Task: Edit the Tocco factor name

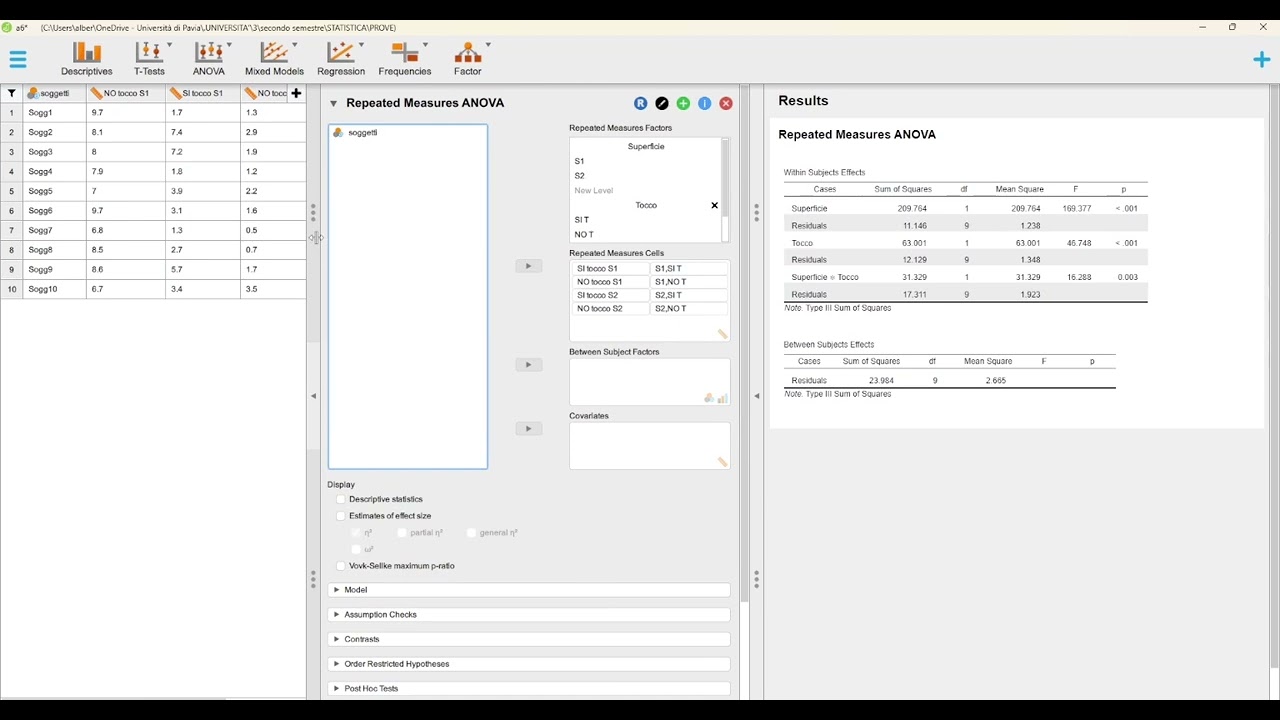Action: pos(646,205)
